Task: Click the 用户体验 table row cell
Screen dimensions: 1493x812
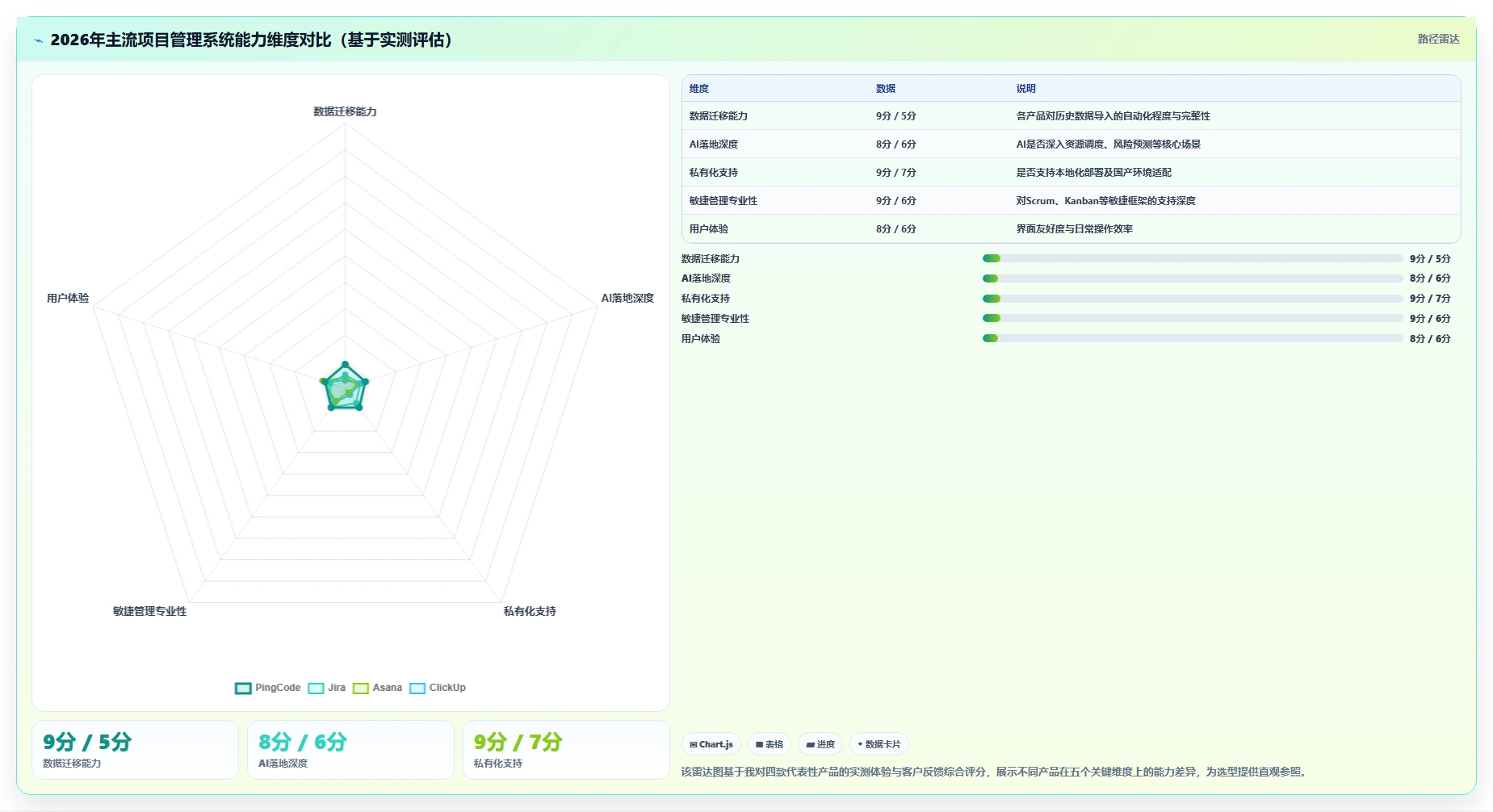Action: (x=709, y=229)
